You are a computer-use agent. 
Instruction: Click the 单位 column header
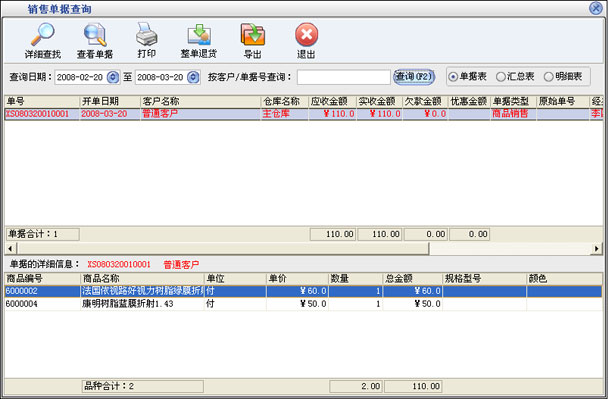(235, 279)
